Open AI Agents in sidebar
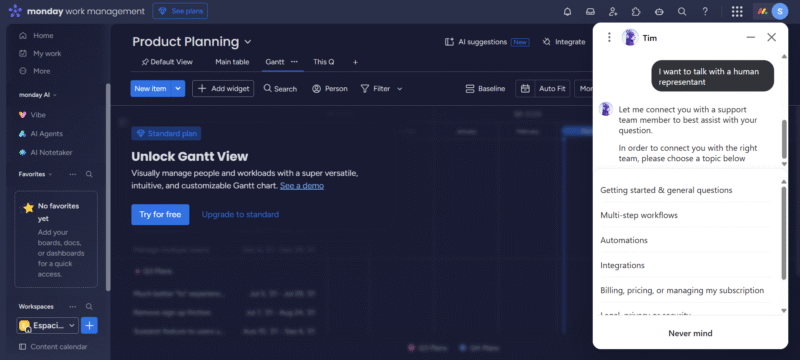 coord(46,134)
